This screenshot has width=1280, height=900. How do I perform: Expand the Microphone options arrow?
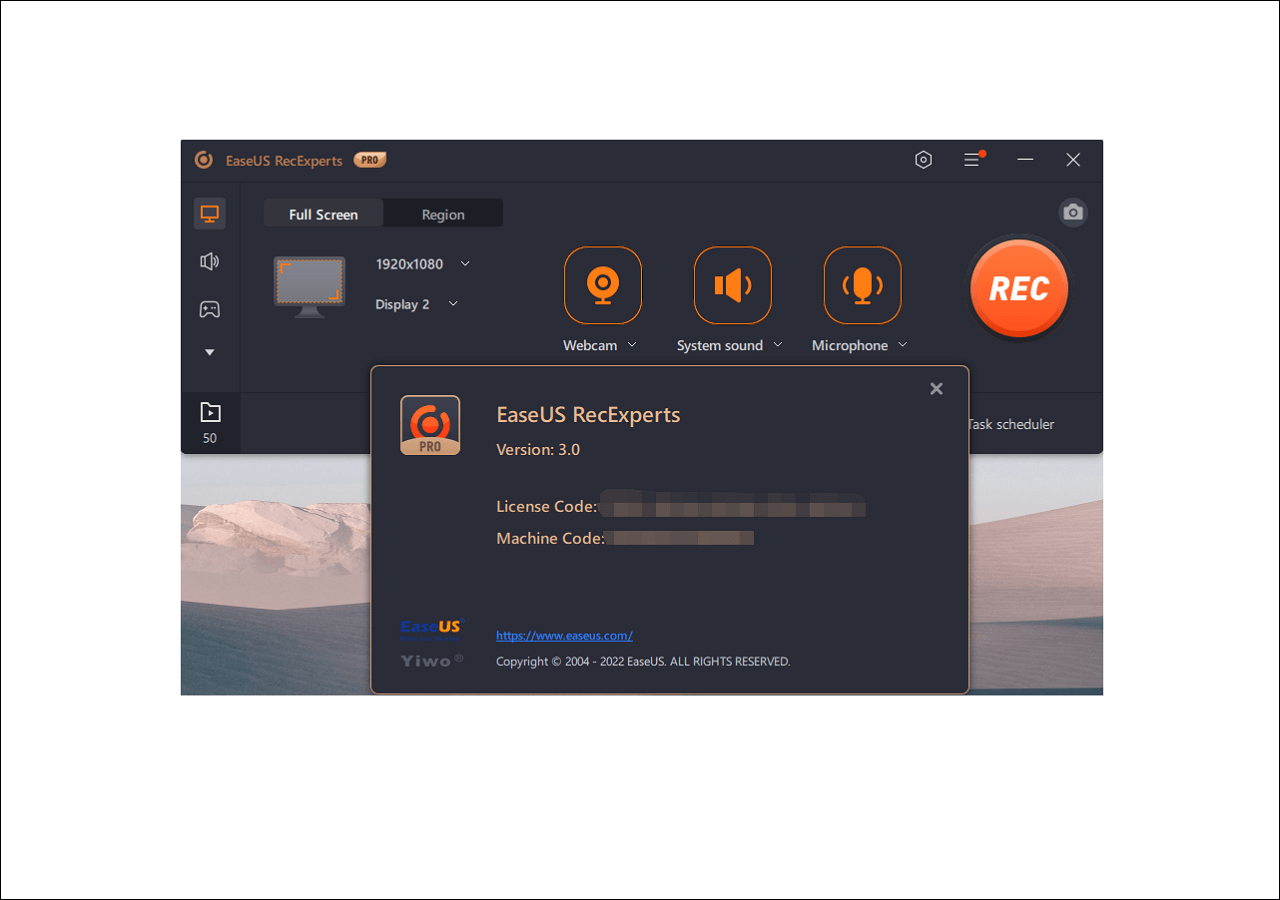[903, 345]
